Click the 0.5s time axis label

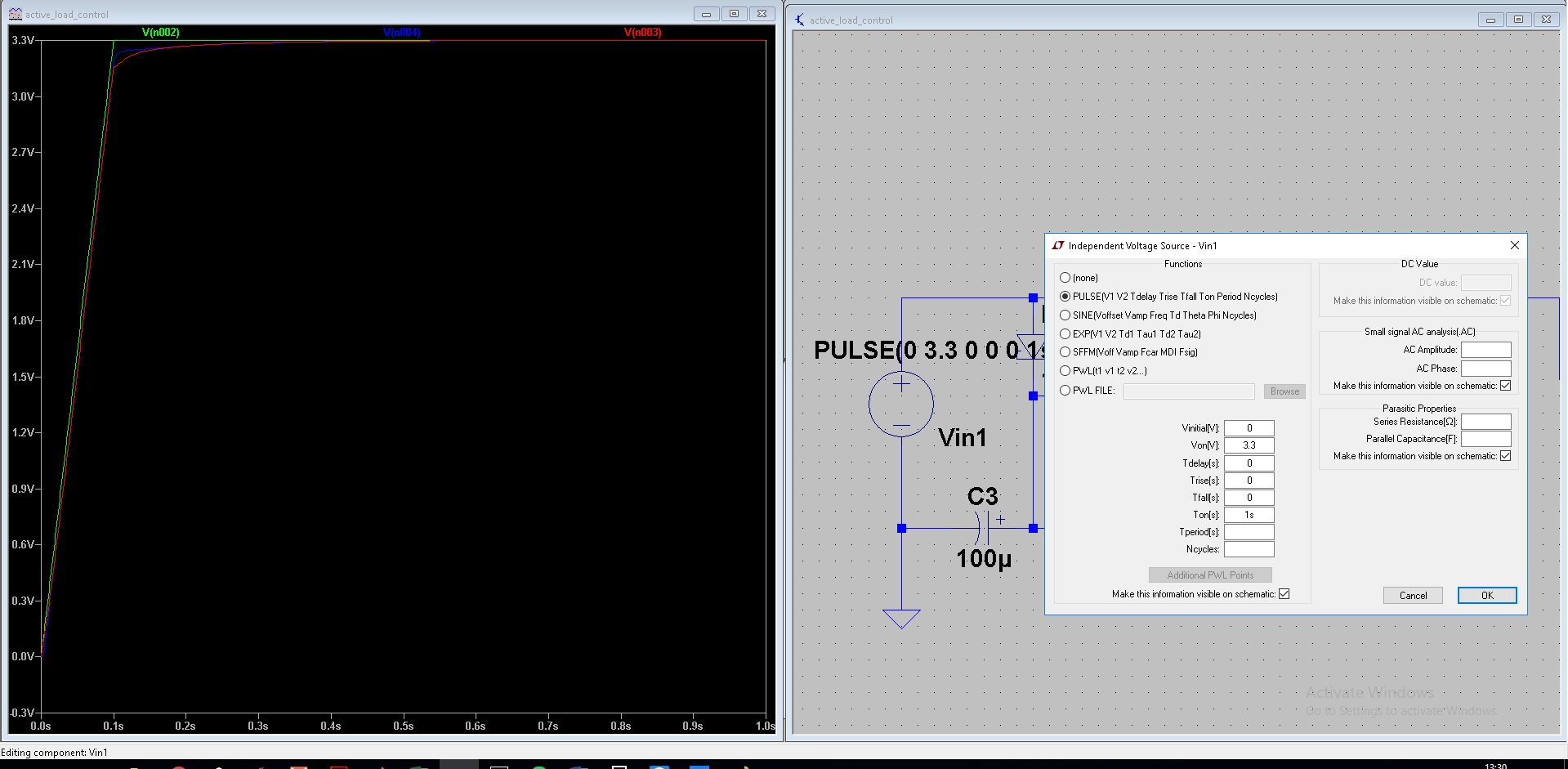(x=403, y=726)
